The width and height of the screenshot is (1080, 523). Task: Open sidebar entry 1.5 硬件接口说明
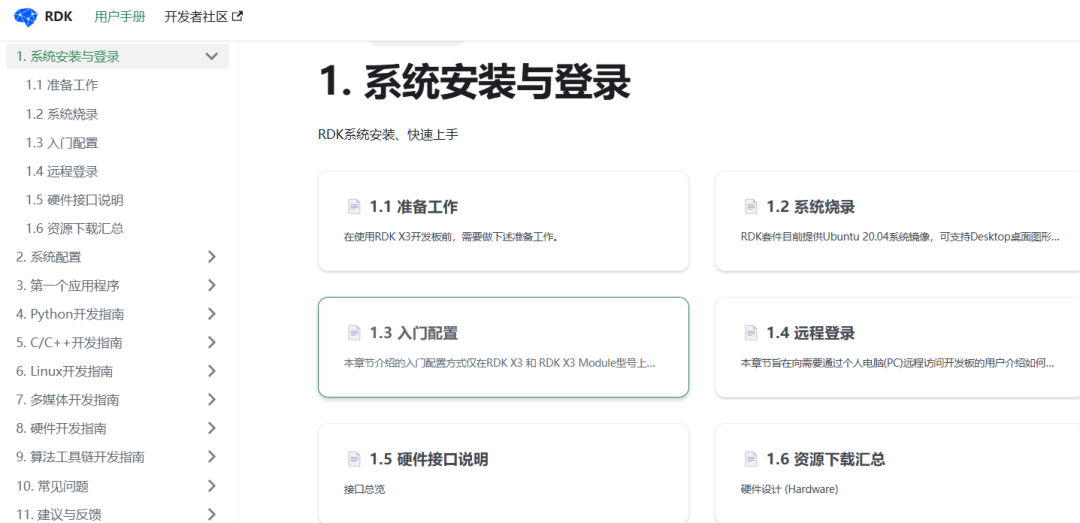74,201
